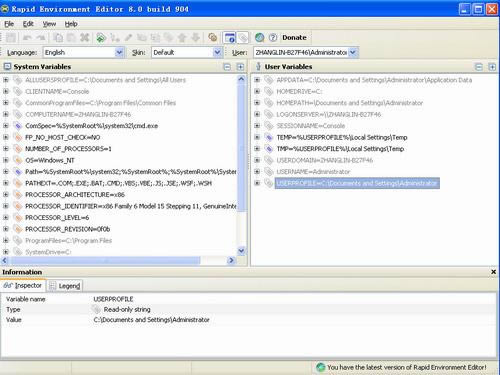Switch to the Legend tab

65,286
